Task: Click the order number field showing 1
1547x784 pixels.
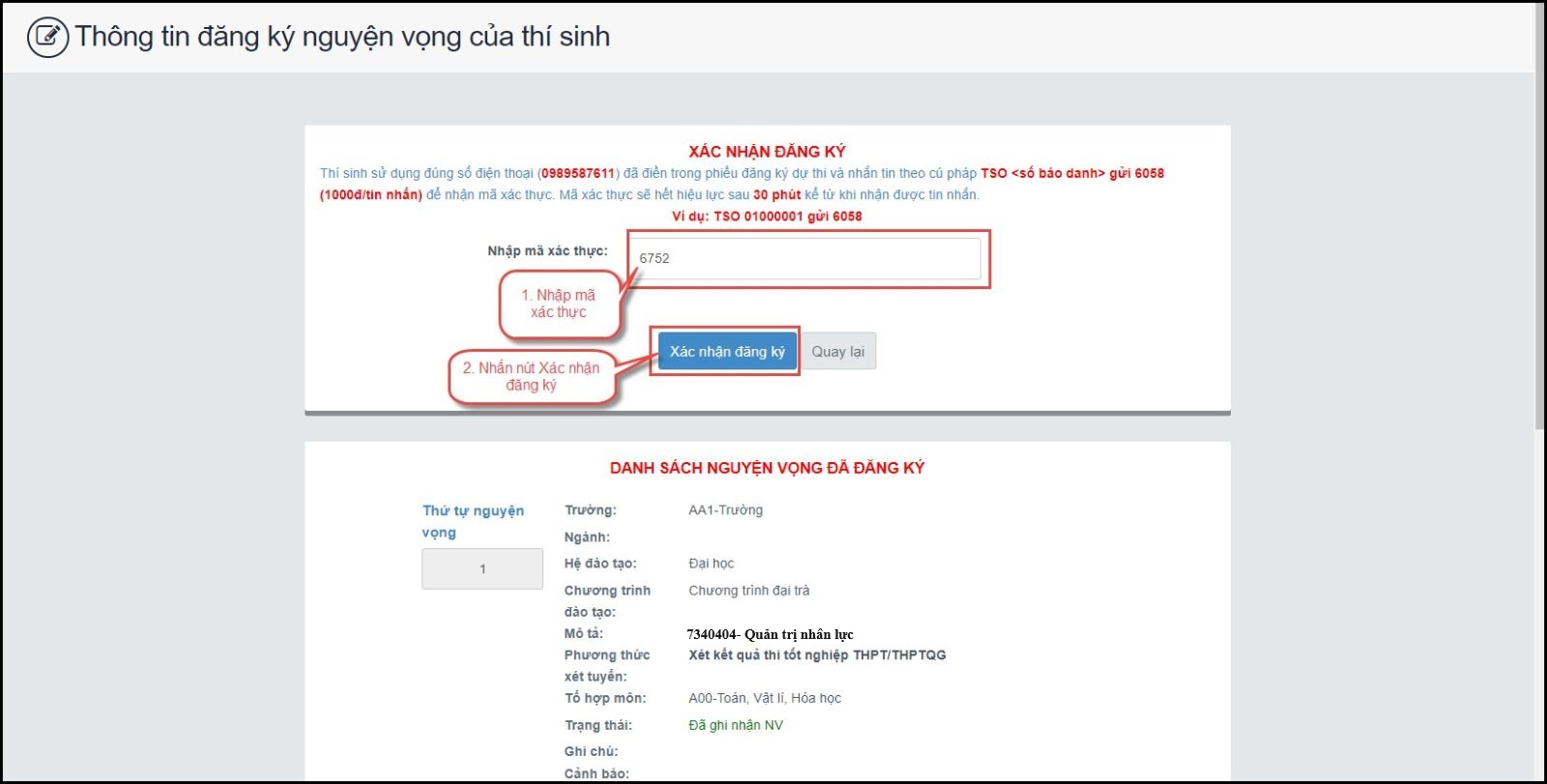Action: tap(482, 568)
